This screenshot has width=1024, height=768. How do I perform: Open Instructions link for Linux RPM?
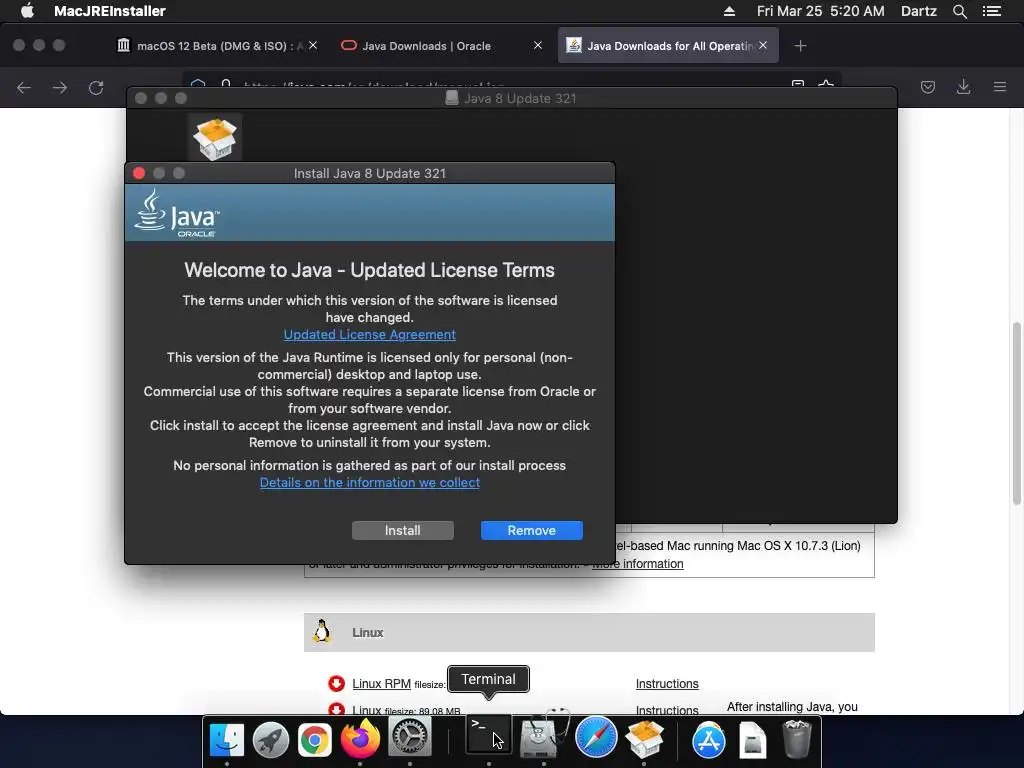pyautogui.click(x=667, y=683)
